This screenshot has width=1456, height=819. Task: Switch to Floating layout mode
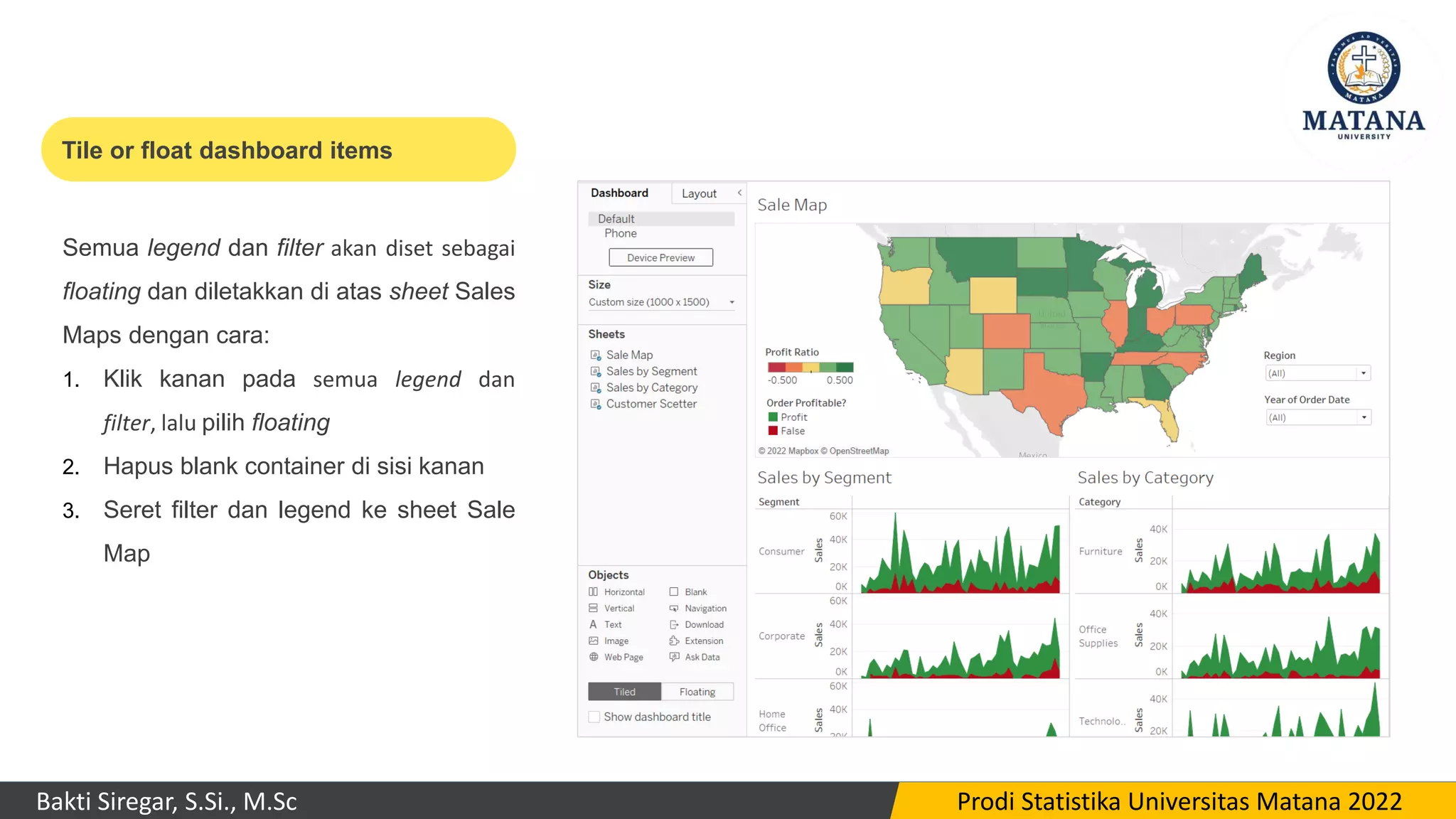coord(697,692)
